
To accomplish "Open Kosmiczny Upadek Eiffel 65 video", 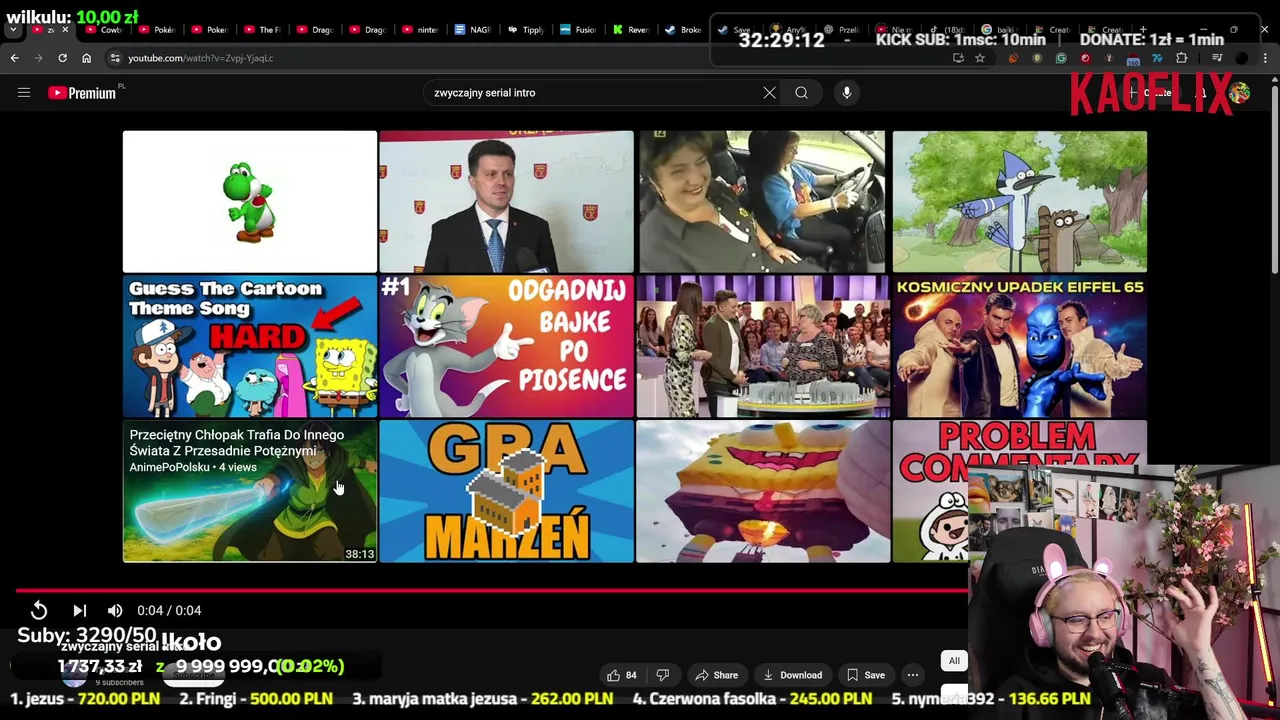I will 1019,346.
